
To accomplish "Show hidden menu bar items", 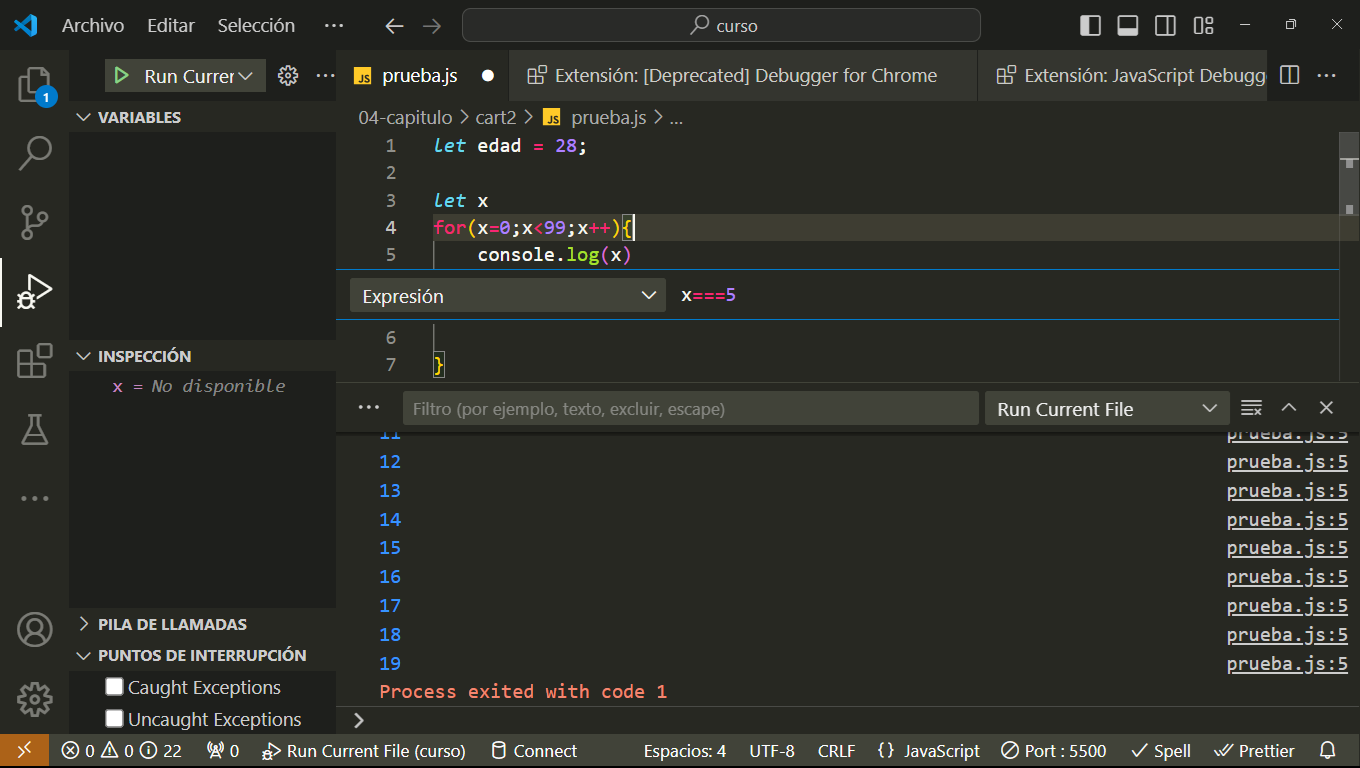I will click(334, 26).
